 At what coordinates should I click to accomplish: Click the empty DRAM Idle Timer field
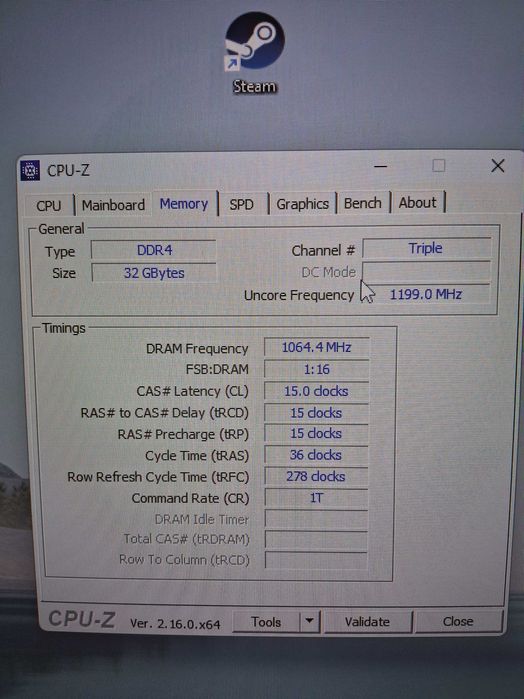(x=316, y=519)
